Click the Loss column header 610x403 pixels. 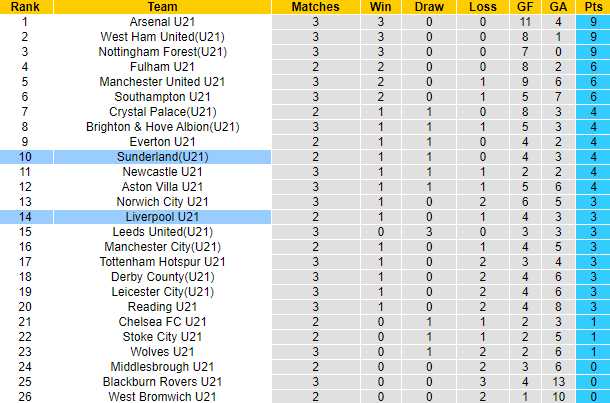coord(483,6)
